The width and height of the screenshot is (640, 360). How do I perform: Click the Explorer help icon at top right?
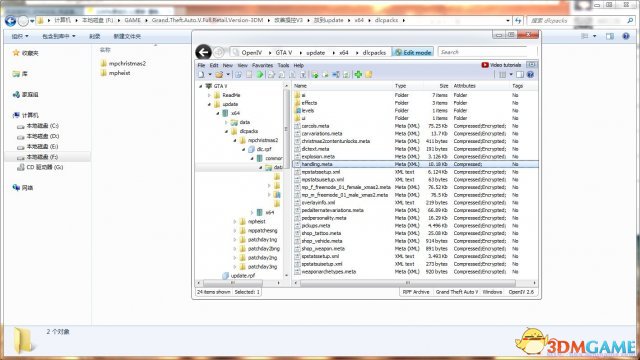(625, 36)
